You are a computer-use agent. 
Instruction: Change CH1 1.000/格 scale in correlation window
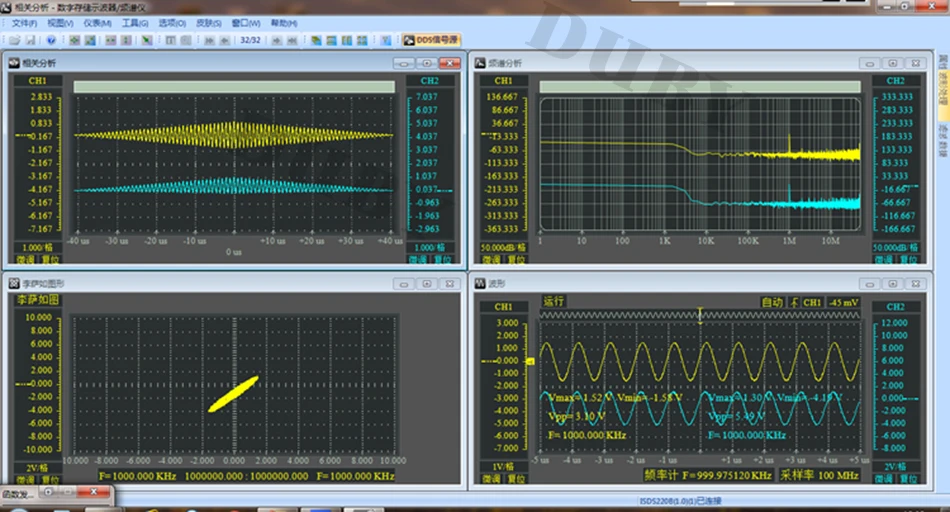tap(37, 247)
